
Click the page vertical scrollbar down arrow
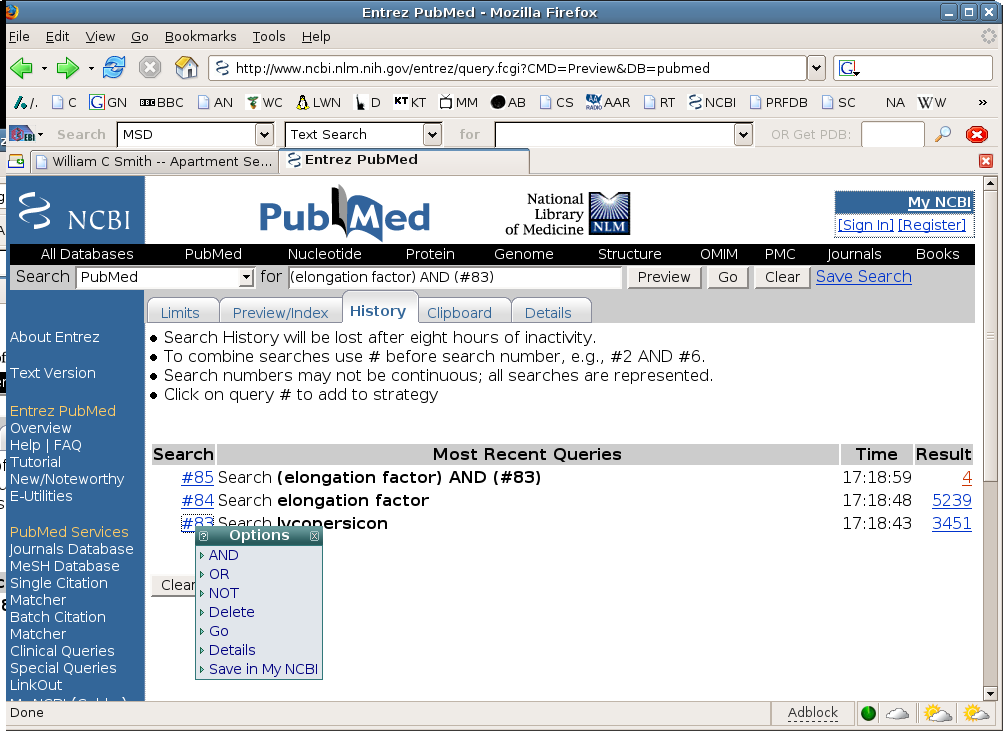990,693
